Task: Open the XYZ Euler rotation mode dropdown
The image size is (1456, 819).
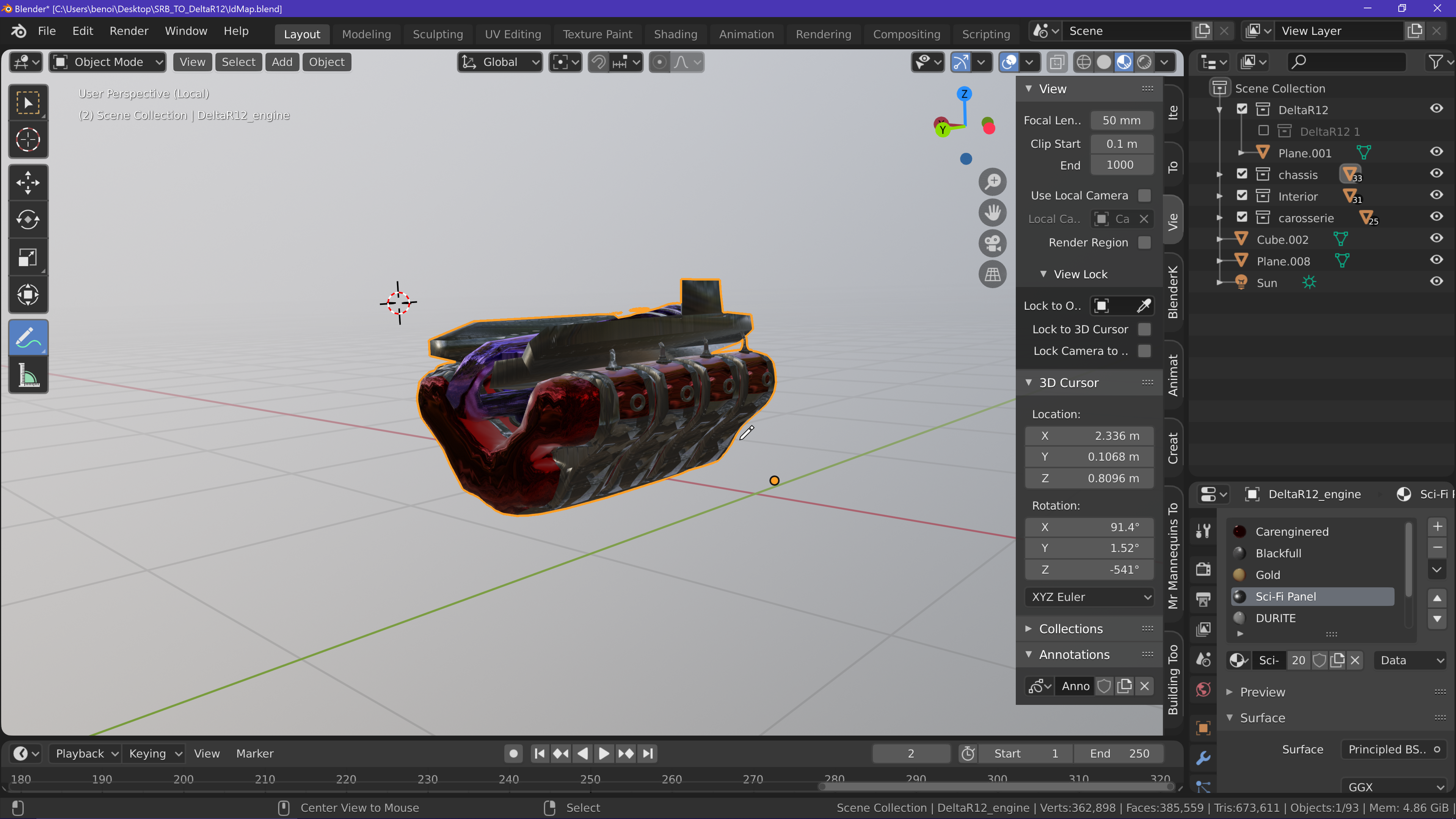Action: pos(1089,597)
